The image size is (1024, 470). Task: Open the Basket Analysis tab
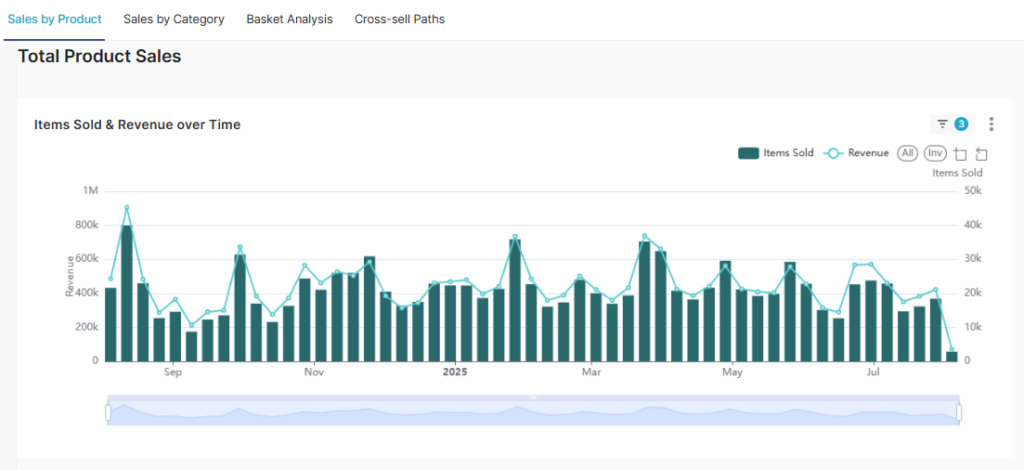pos(289,19)
